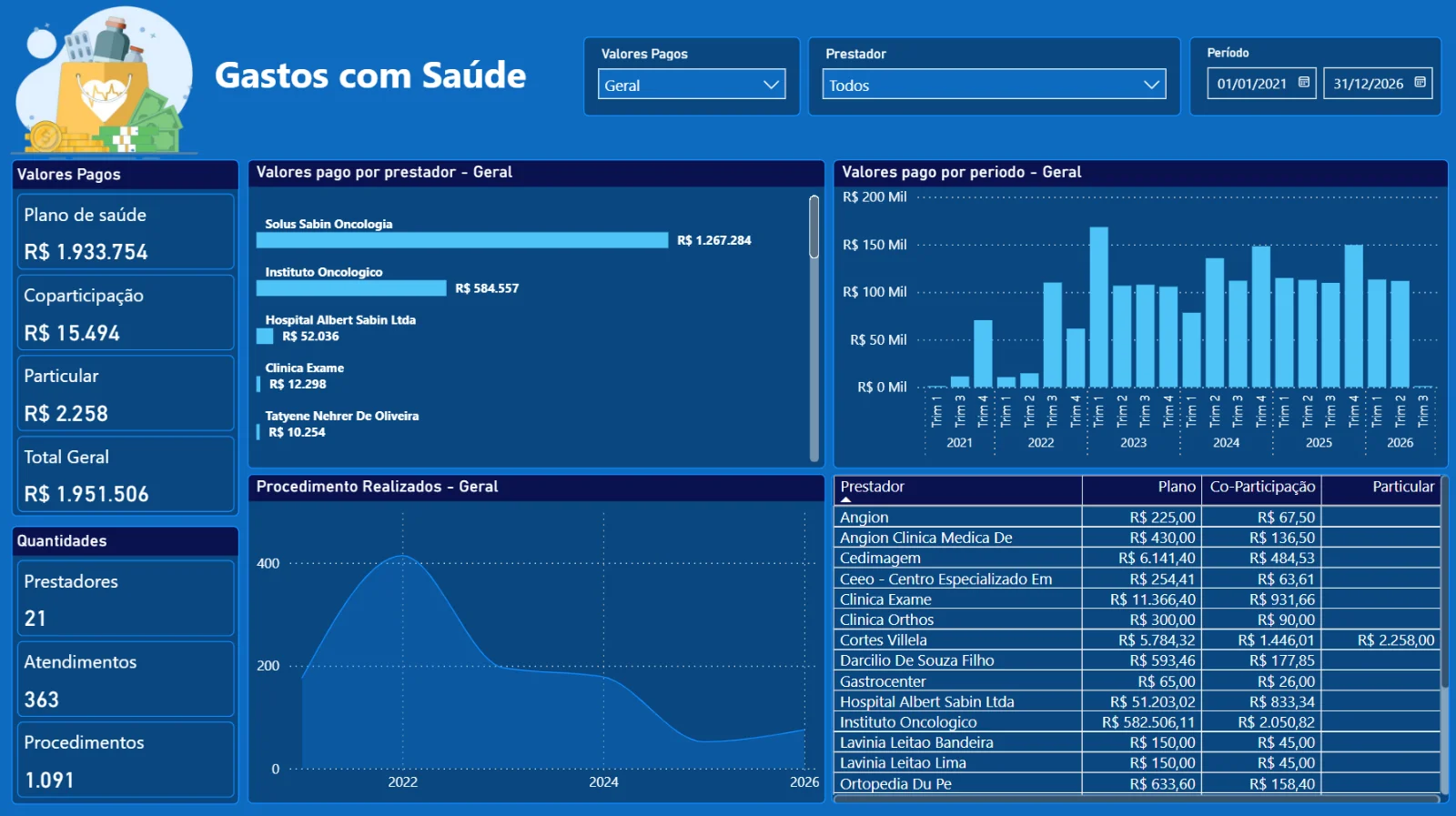Click Tatyene Nehrer De Oliveira label
1456x816 pixels.
pos(342,416)
